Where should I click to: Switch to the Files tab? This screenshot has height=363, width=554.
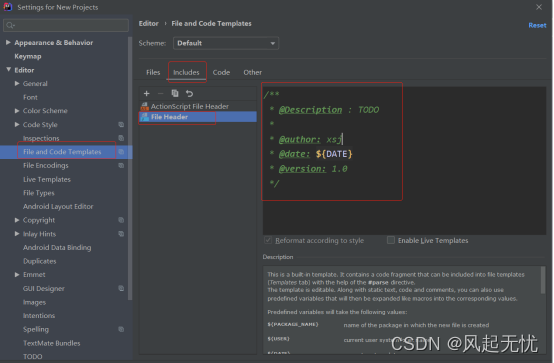pos(153,72)
